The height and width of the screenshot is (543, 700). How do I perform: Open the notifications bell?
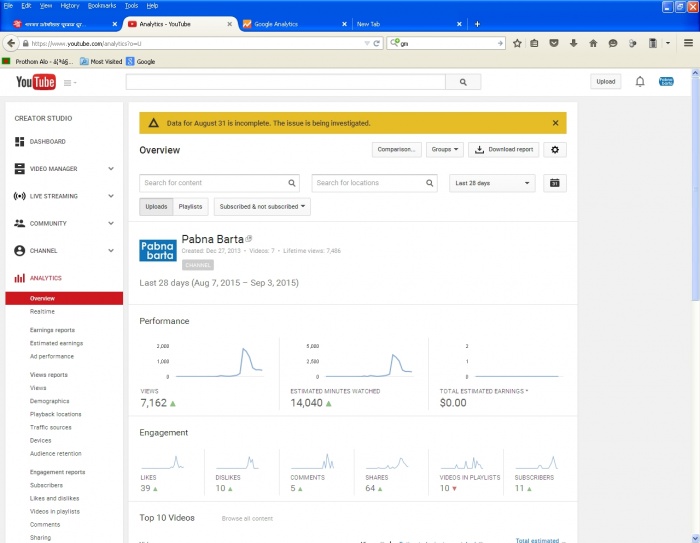click(640, 82)
